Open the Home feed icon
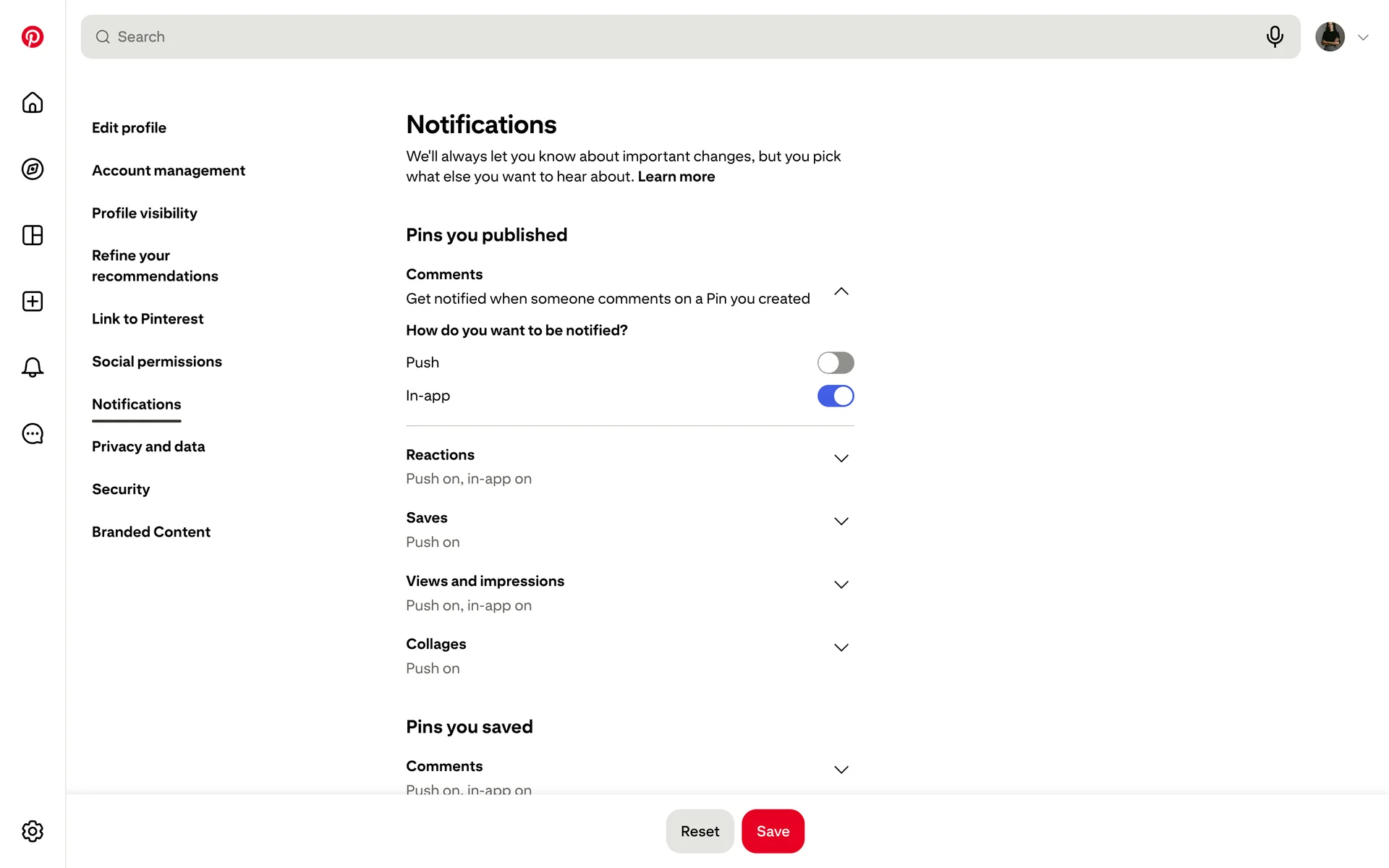This screenshot has width=1389, height=868. [x=33, y=103]
